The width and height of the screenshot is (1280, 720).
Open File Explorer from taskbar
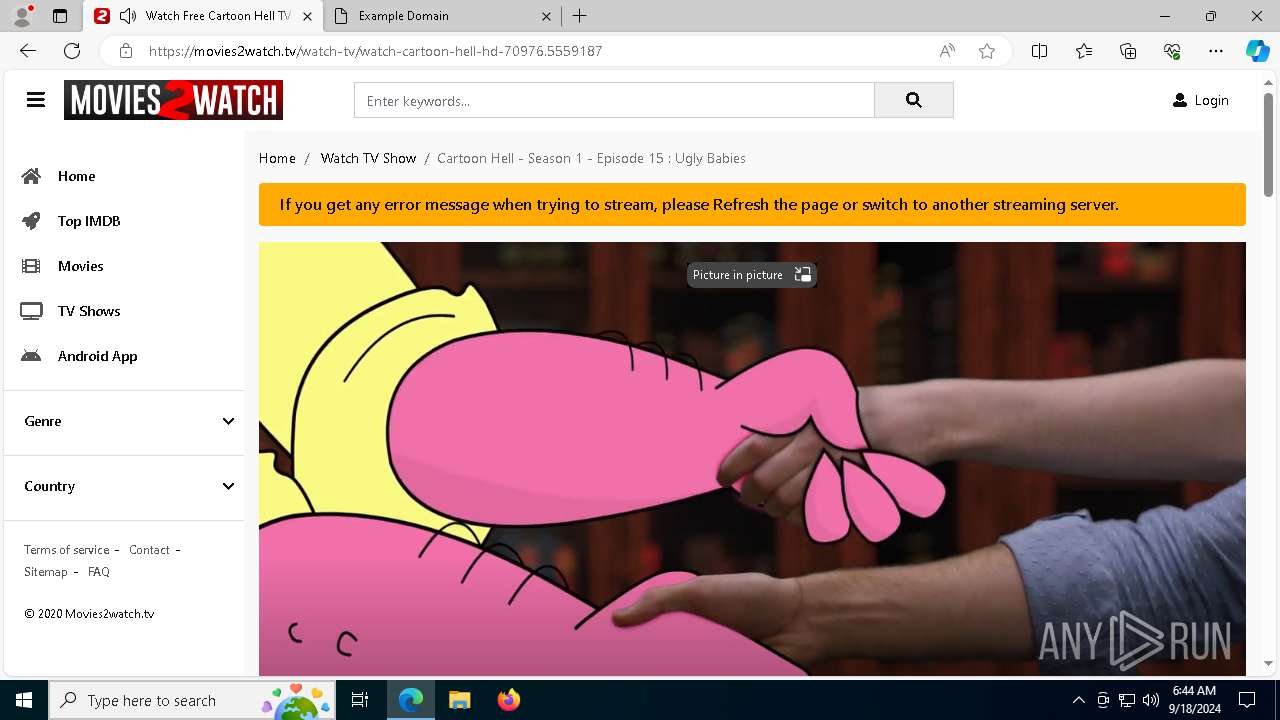[459, 700]
